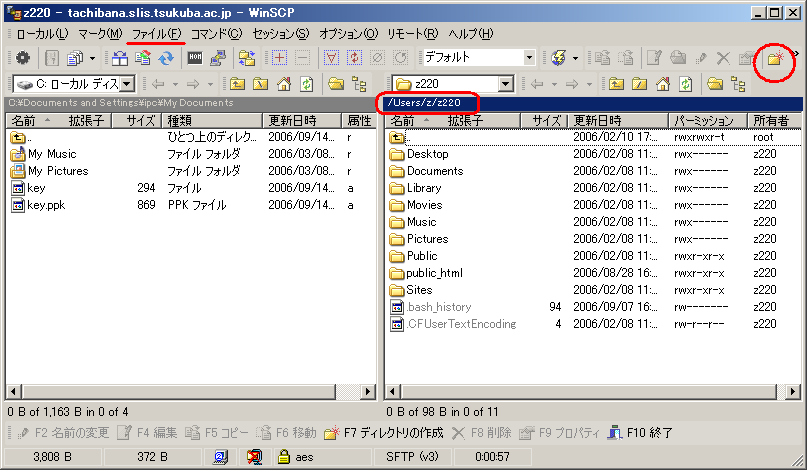Click local panel horizontal scrollbar left arrow
The image size is (807, 470).
click(x=13, y=392)
